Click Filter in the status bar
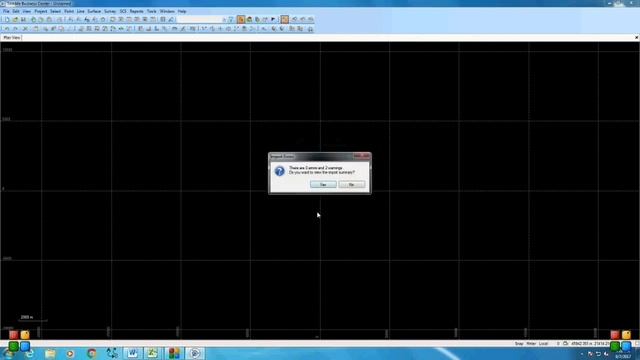Image resolution: width=640 pixels, height=360 pixels. point(531,344)
